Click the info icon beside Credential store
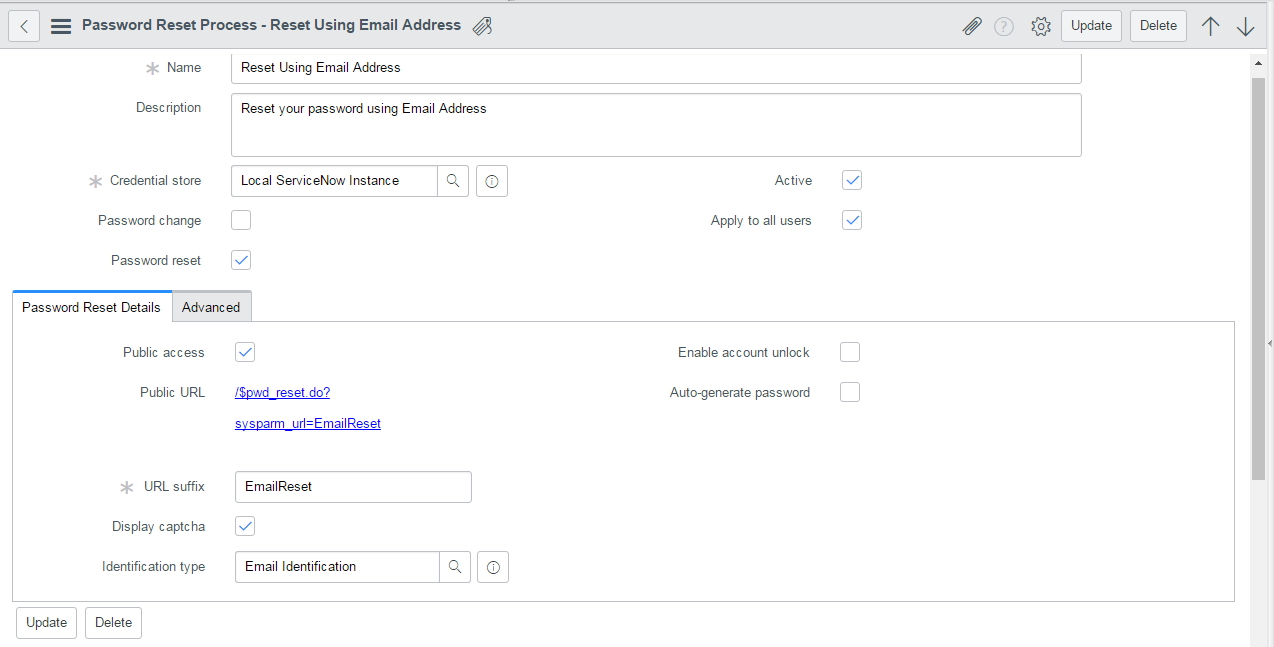This screenshot has height=647, width=1274. 491,181
